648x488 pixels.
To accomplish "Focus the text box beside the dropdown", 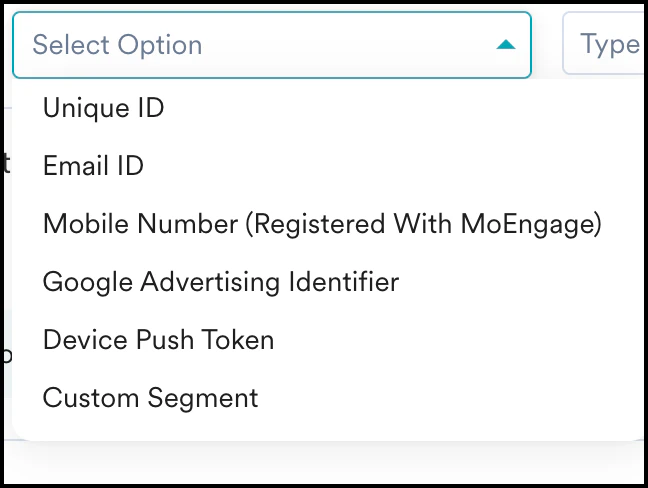I will coord(607,44).
